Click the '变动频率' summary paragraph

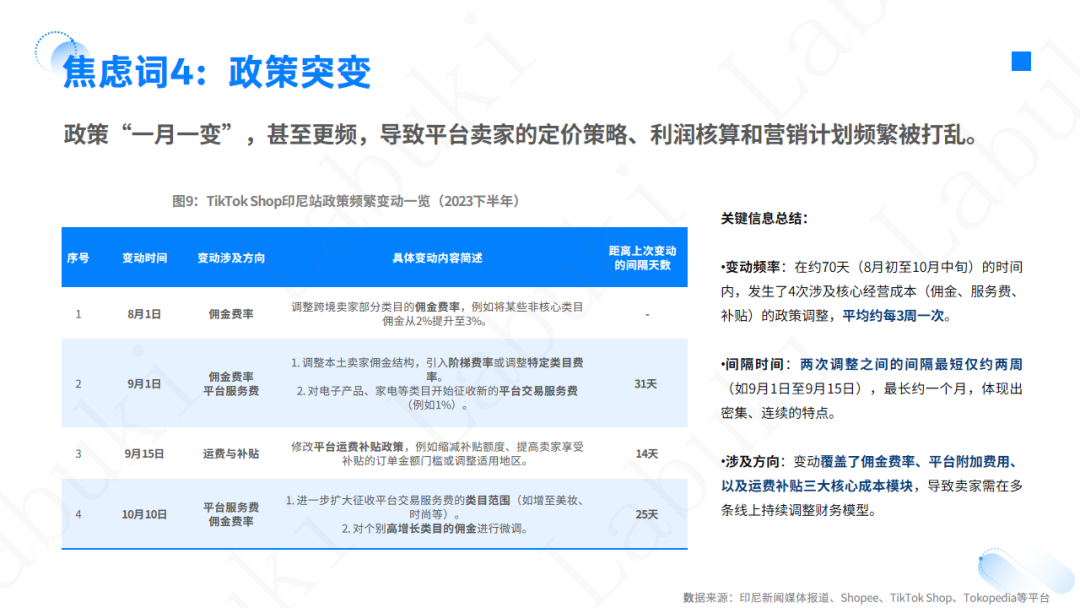872,291
